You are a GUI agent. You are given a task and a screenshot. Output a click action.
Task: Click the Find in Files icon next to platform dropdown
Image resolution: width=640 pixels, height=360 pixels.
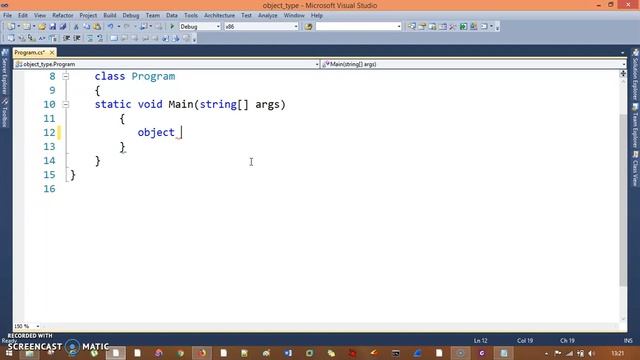pyautogui.click(x=308, y=27)
